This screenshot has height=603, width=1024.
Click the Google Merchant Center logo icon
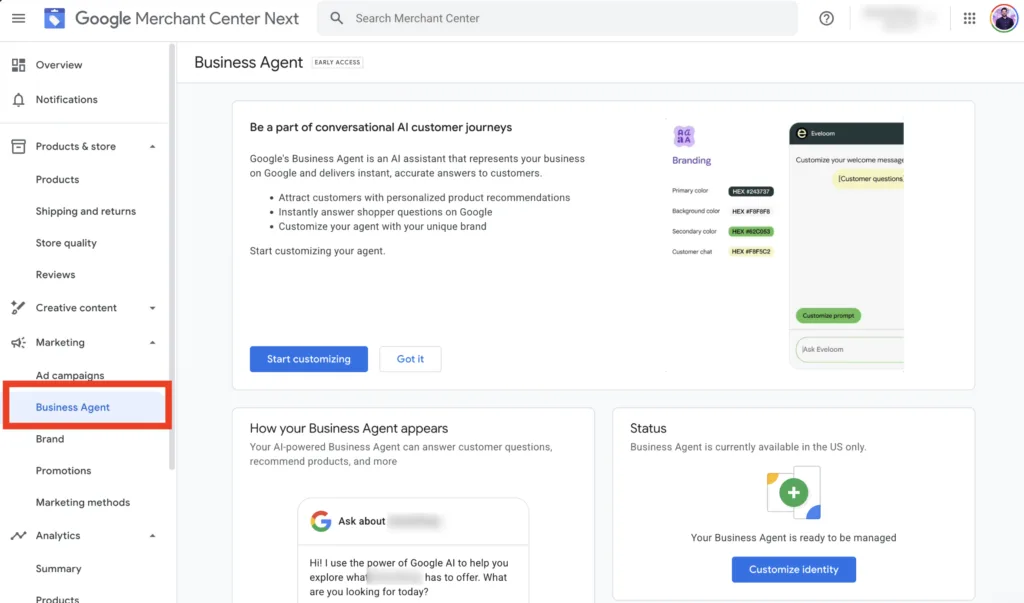(54, 18)
